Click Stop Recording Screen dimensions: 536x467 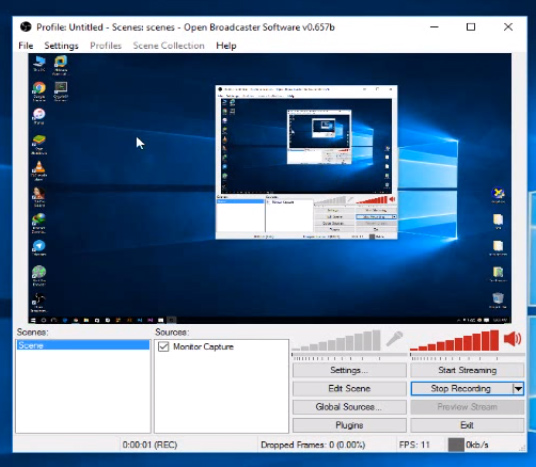pos(461,389)
